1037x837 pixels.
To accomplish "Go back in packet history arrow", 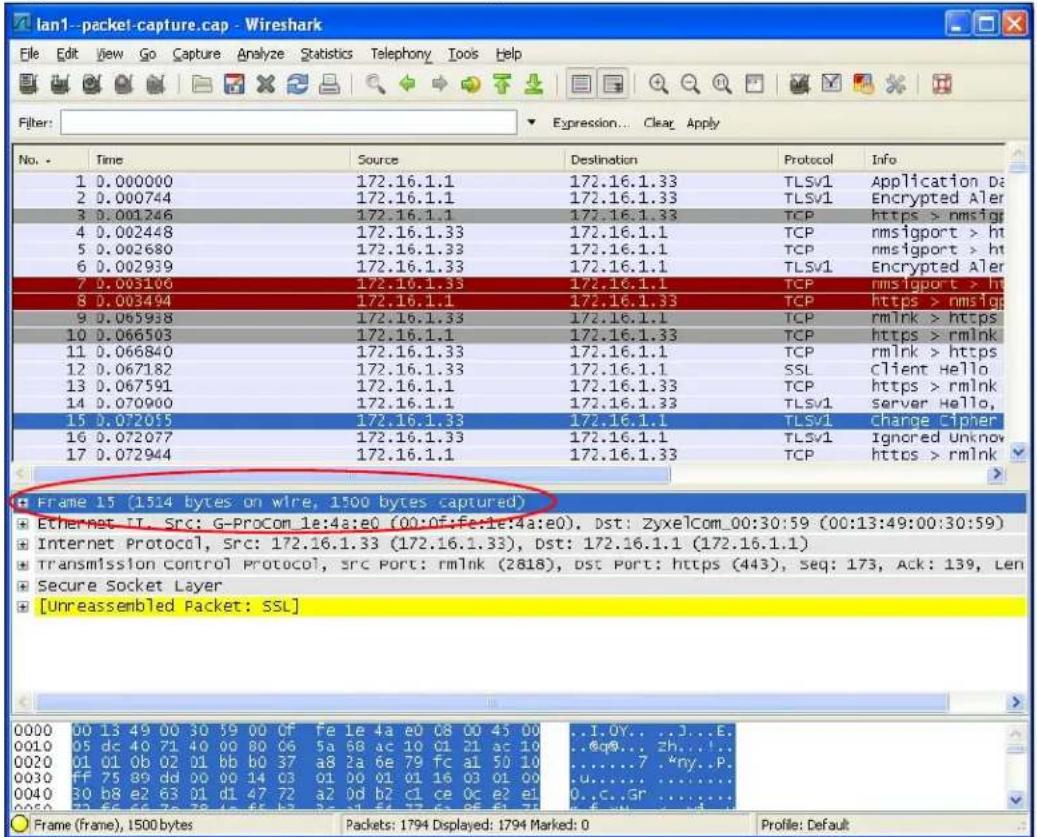I will point(407,84).
